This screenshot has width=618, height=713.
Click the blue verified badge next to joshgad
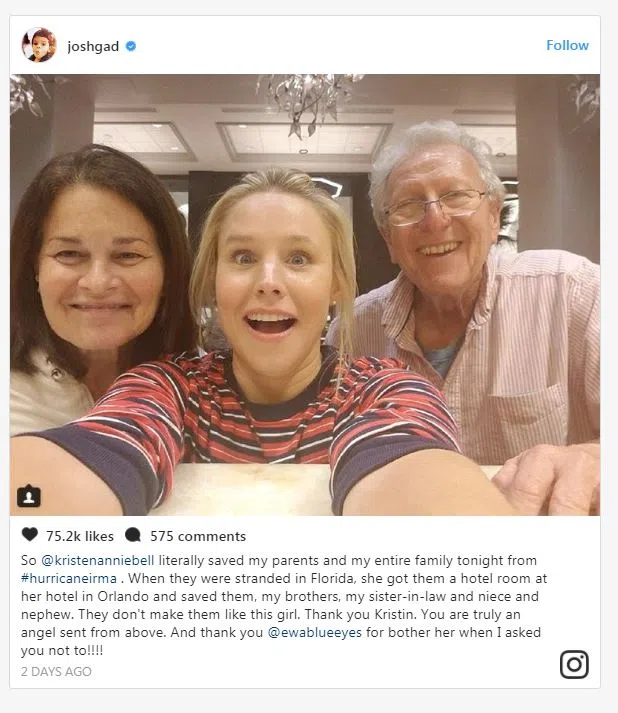click(131, 46)
